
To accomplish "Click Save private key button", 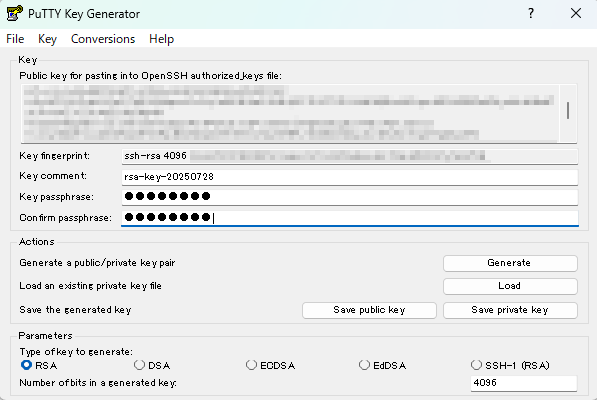I will [510, 310].
